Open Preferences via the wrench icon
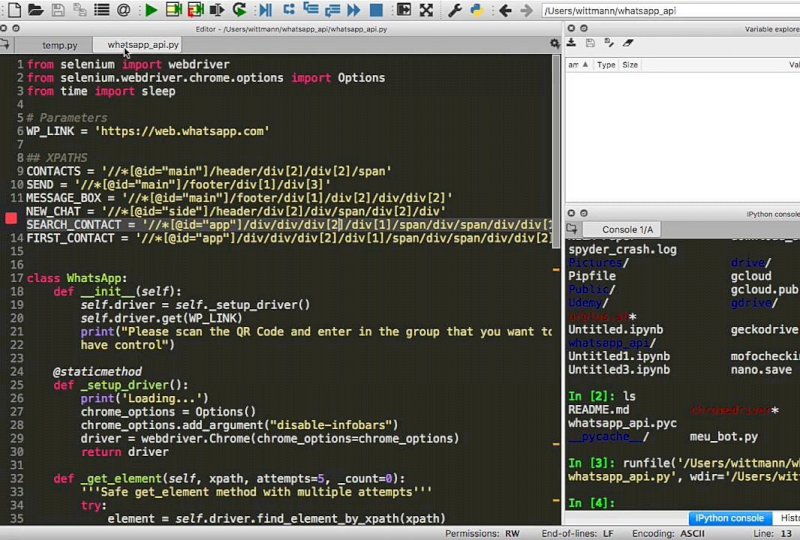The height and width of the screenshot is (540, 800). (454, 10)
